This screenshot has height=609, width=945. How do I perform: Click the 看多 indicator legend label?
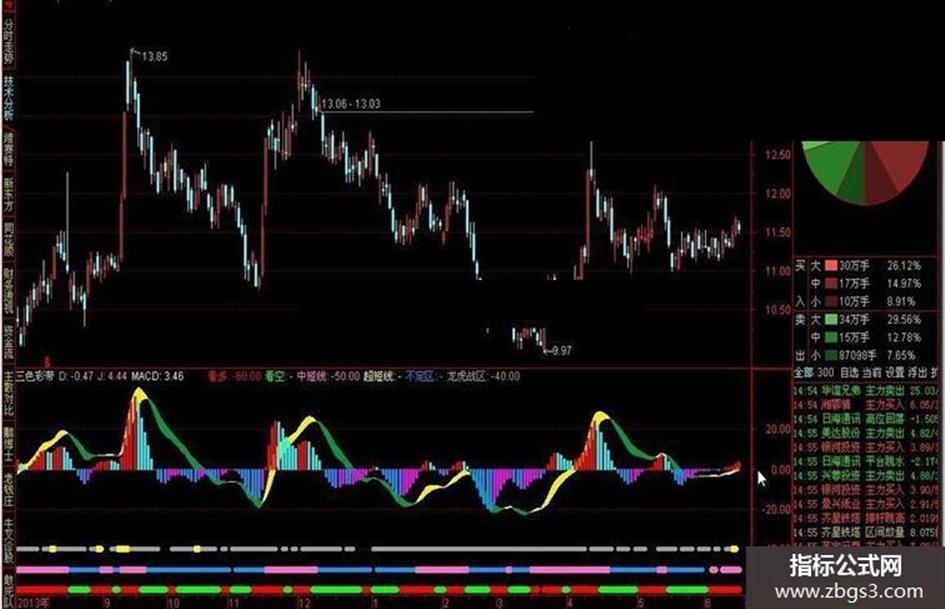click(x=216, y=376)
